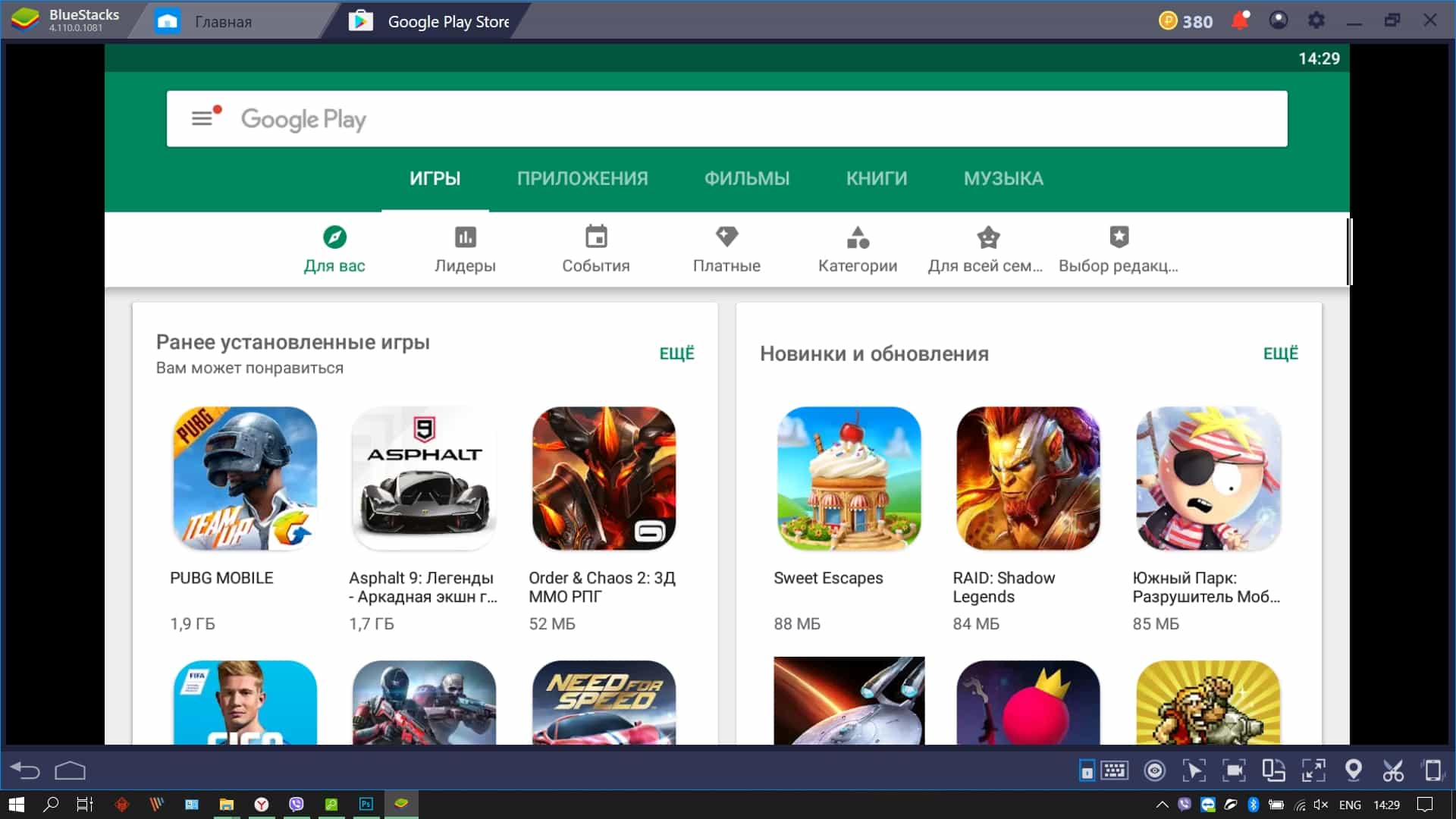The width and height of the screenshot is (1456, 819).
Task: Click ЕЩЁ next to Новинки и обновления
Action: (1280, 353)
